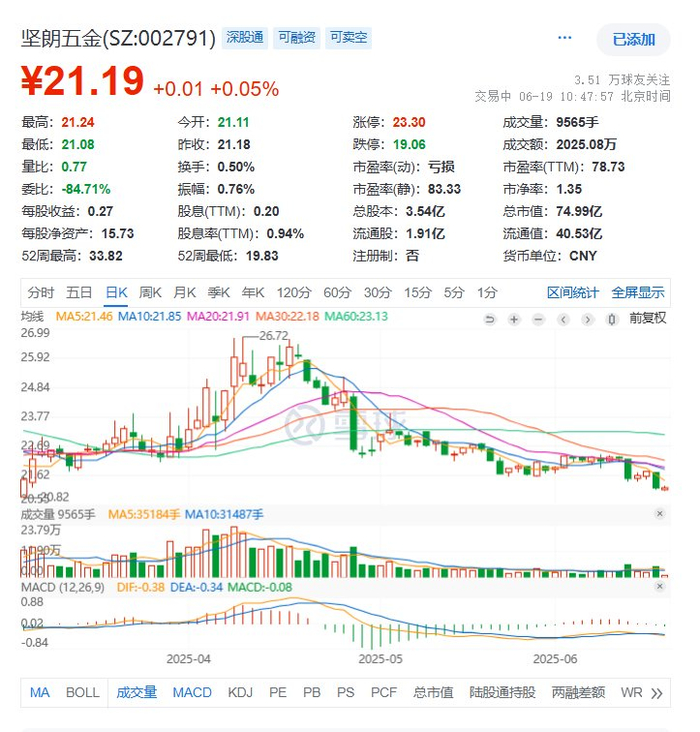Toggle the BOLL indicator
Image resolution: width=700 pixels, height=732 pixels.
pyautogui.click(x=83, y=693)
